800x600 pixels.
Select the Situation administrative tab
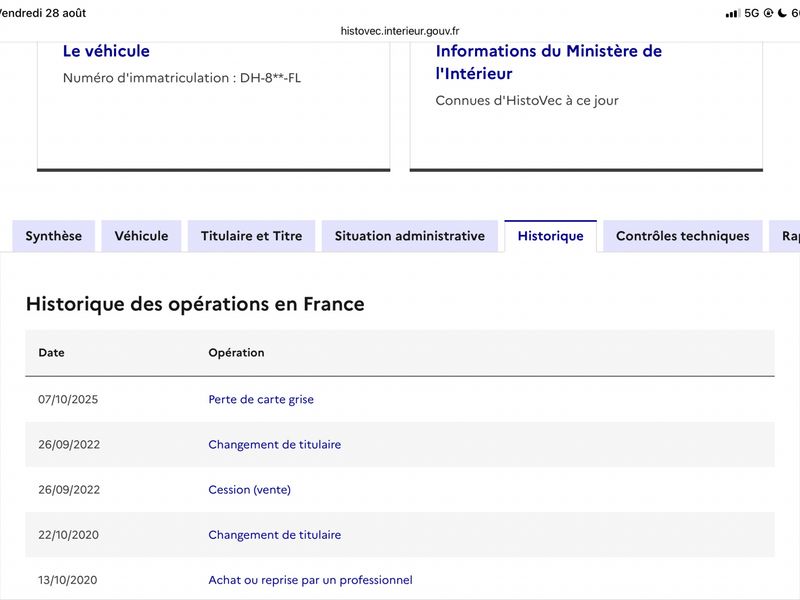point(410,236)
